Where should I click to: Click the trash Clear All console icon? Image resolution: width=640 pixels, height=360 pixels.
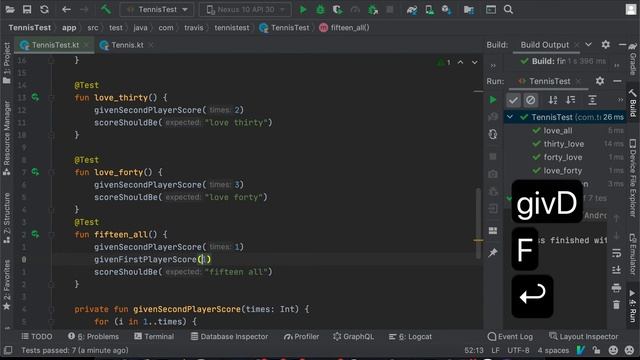pos(616,305)
